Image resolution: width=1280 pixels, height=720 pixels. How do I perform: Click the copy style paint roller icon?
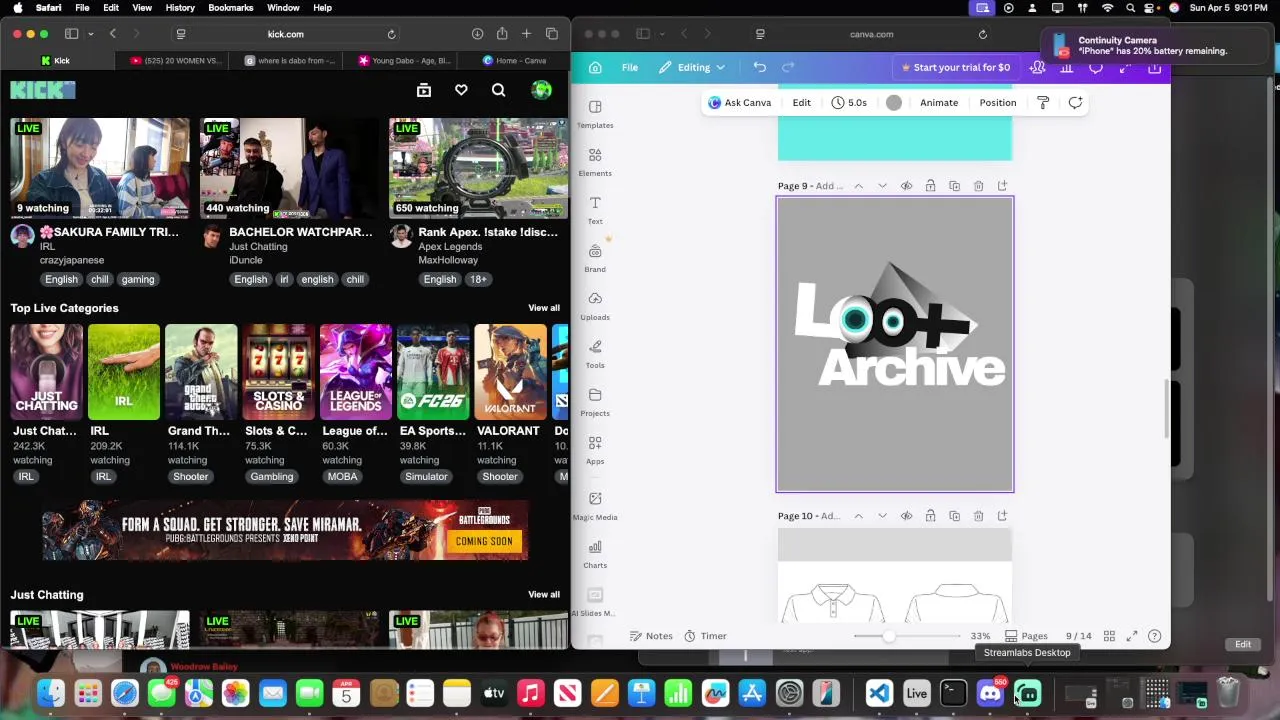1043,102
